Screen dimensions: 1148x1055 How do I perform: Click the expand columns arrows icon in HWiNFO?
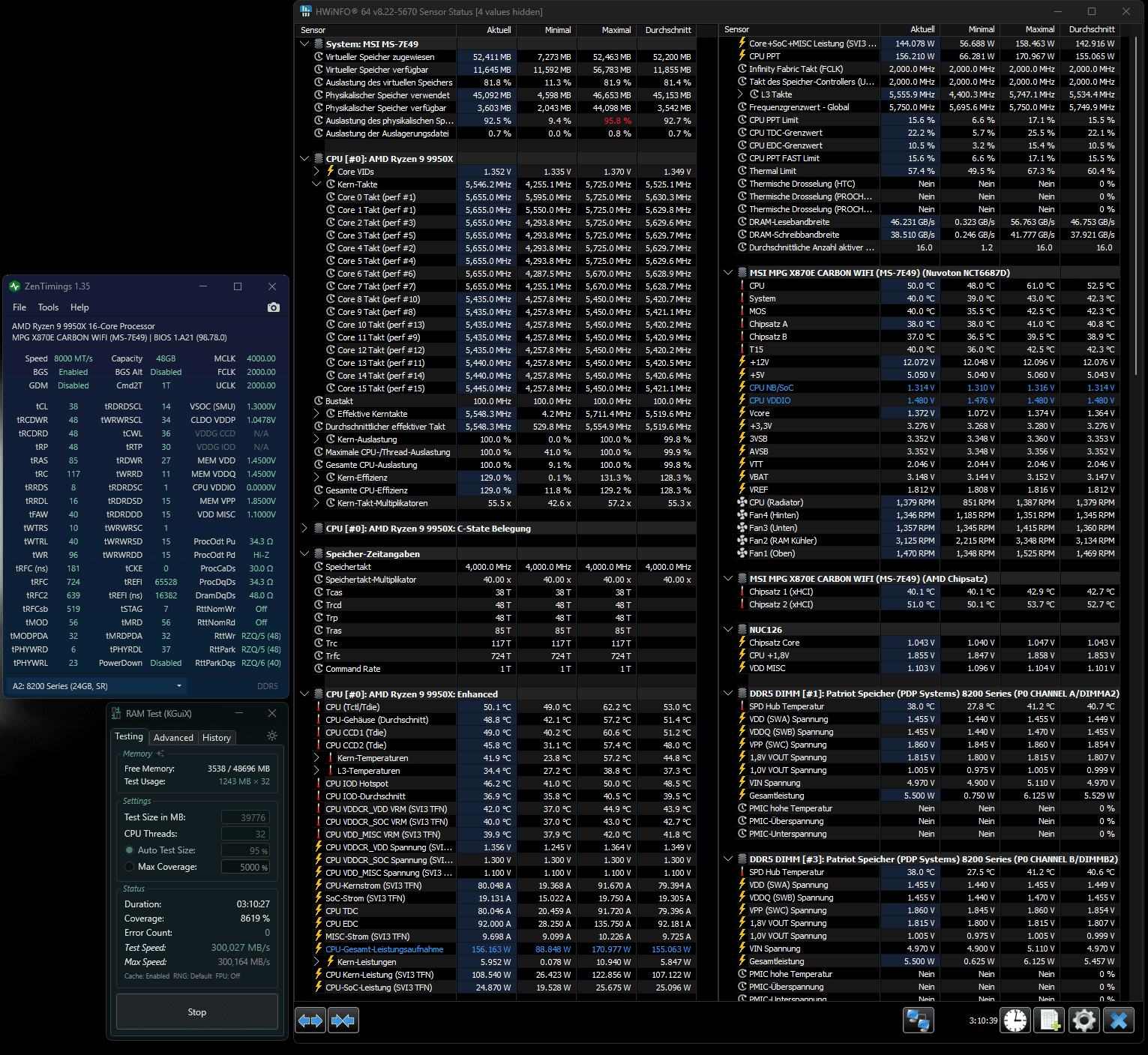(310, 1021)
